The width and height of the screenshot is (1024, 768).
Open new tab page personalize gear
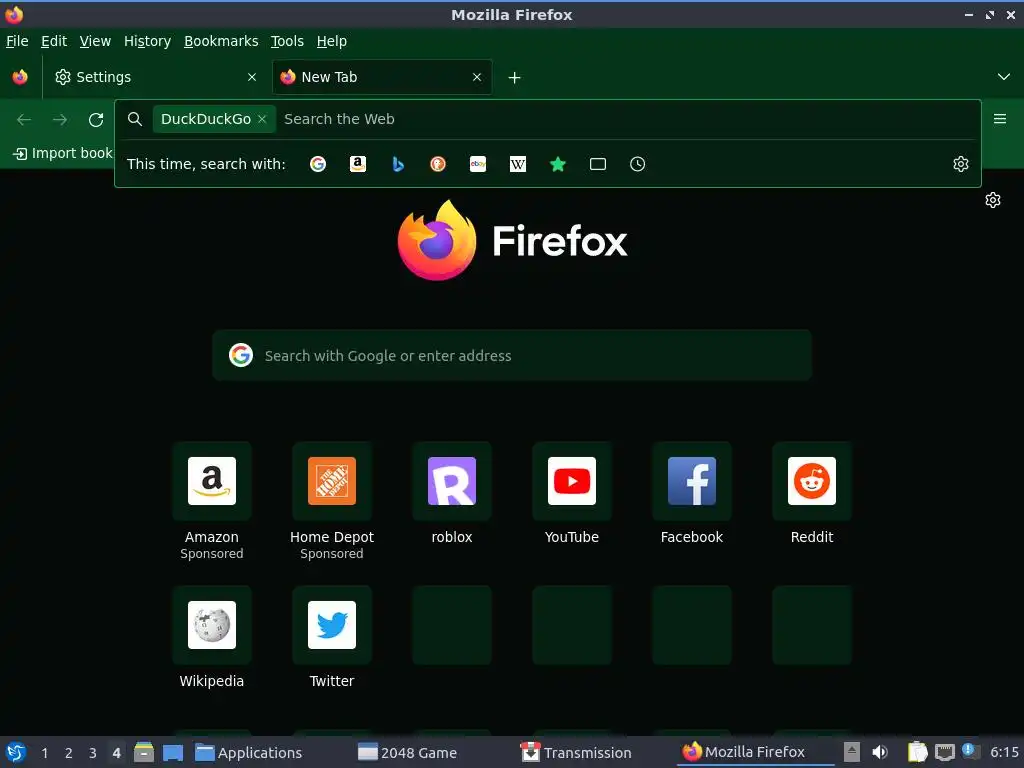click(993, 200)
